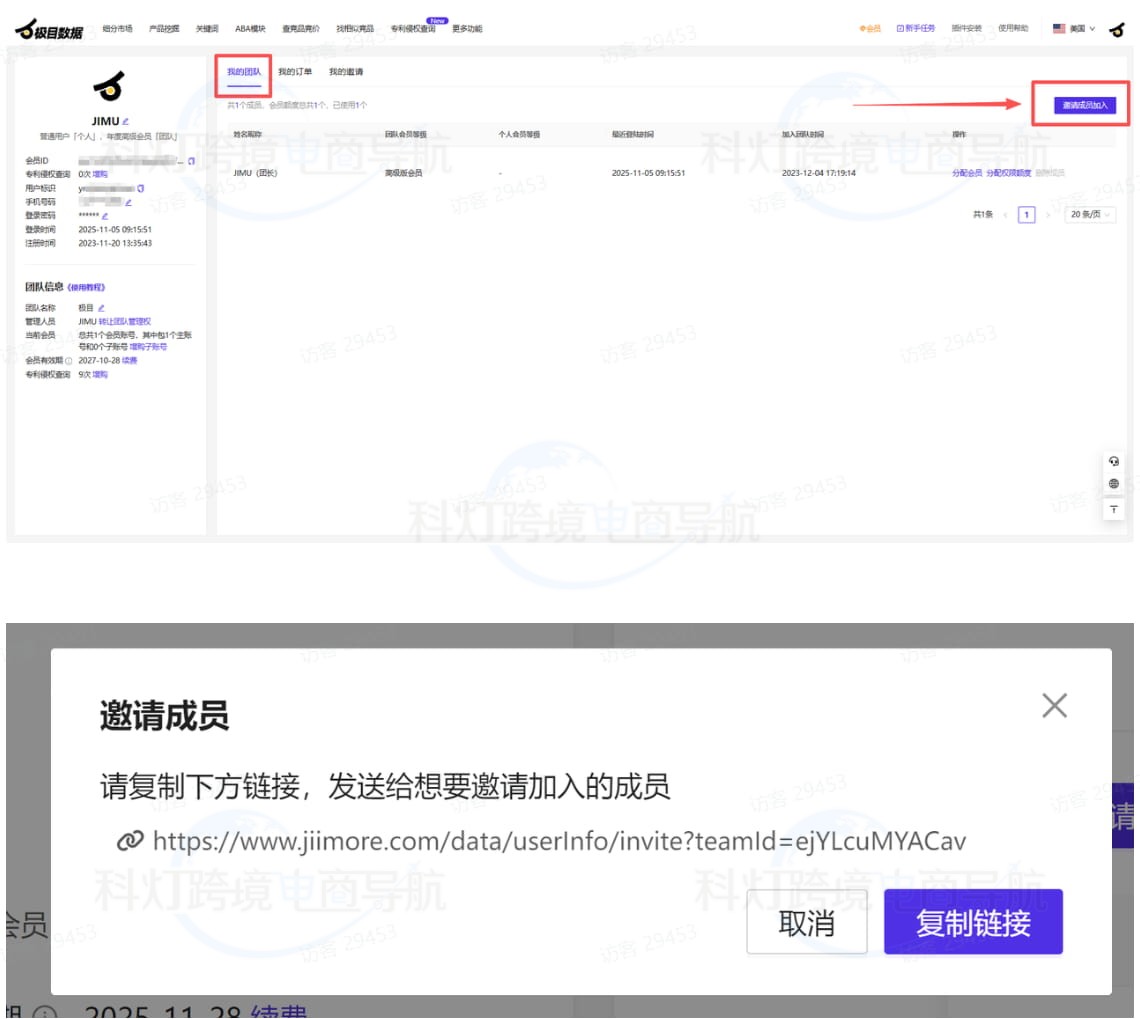
Task: Open the 20 条/页 page size dropdown
Action: [x=1088, y=214]
